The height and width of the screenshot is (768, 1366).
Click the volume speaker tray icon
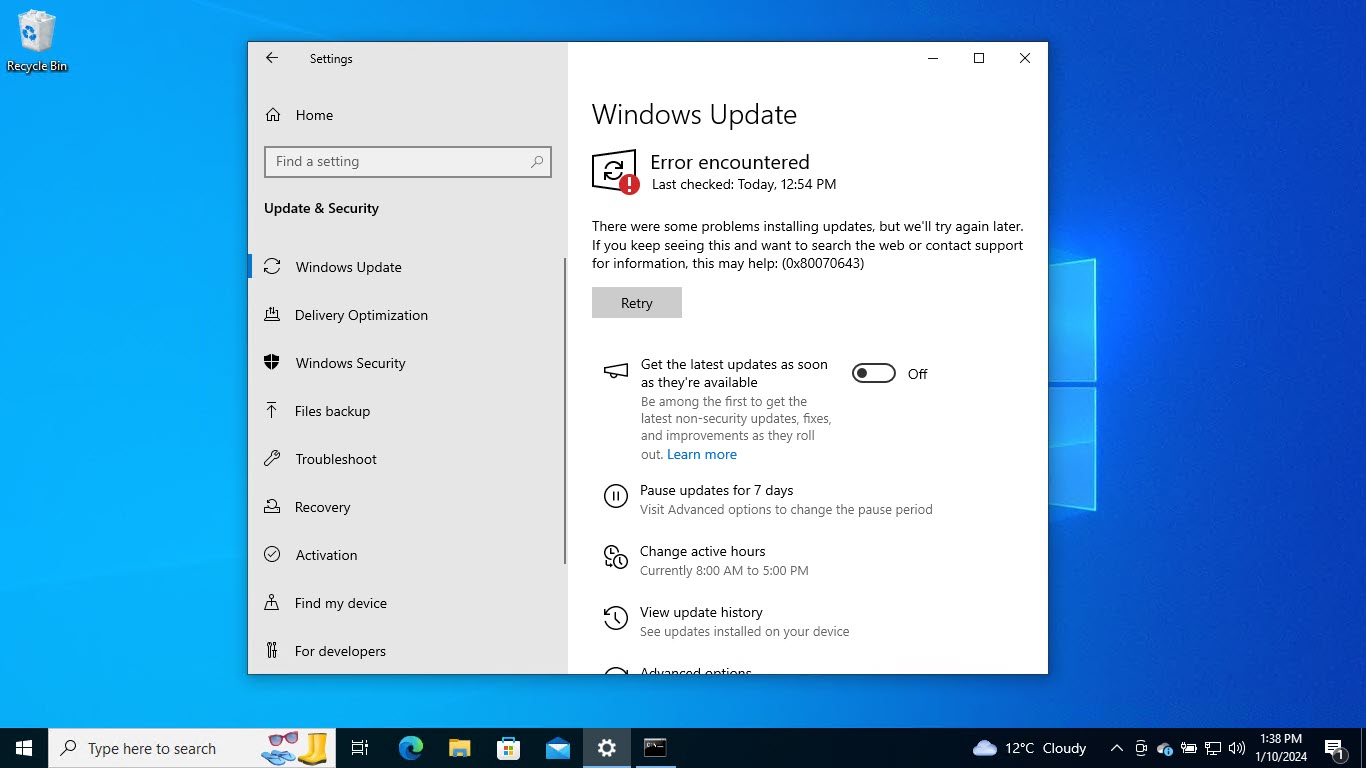coord(1237,748)
